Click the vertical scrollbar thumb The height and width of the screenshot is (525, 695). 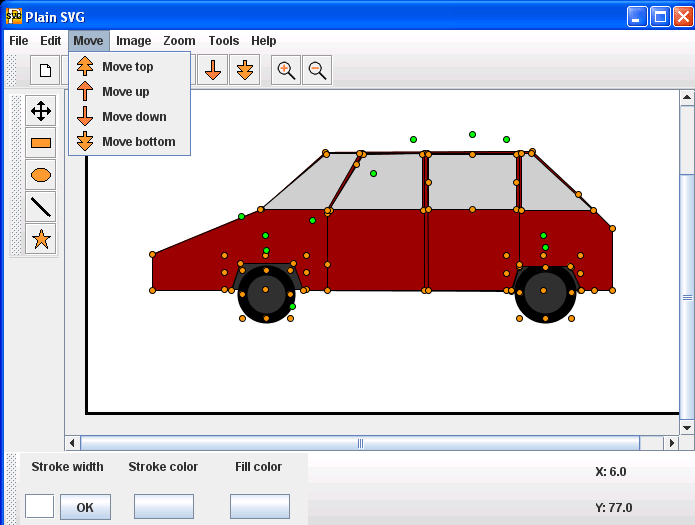[687, 297]
